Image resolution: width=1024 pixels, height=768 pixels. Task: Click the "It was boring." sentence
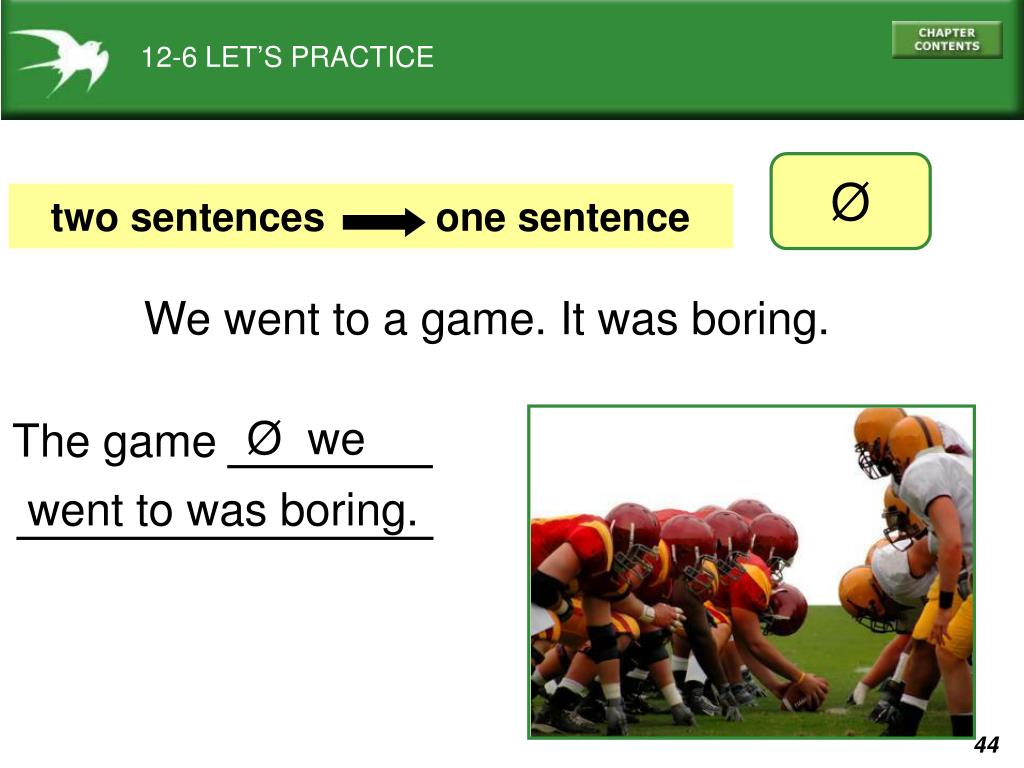click(695, 319)
